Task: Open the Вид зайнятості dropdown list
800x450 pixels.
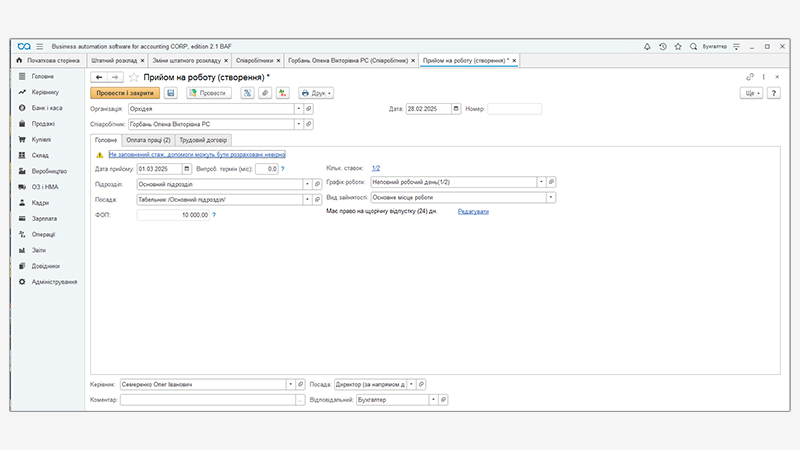Action: tap(551, 198)
